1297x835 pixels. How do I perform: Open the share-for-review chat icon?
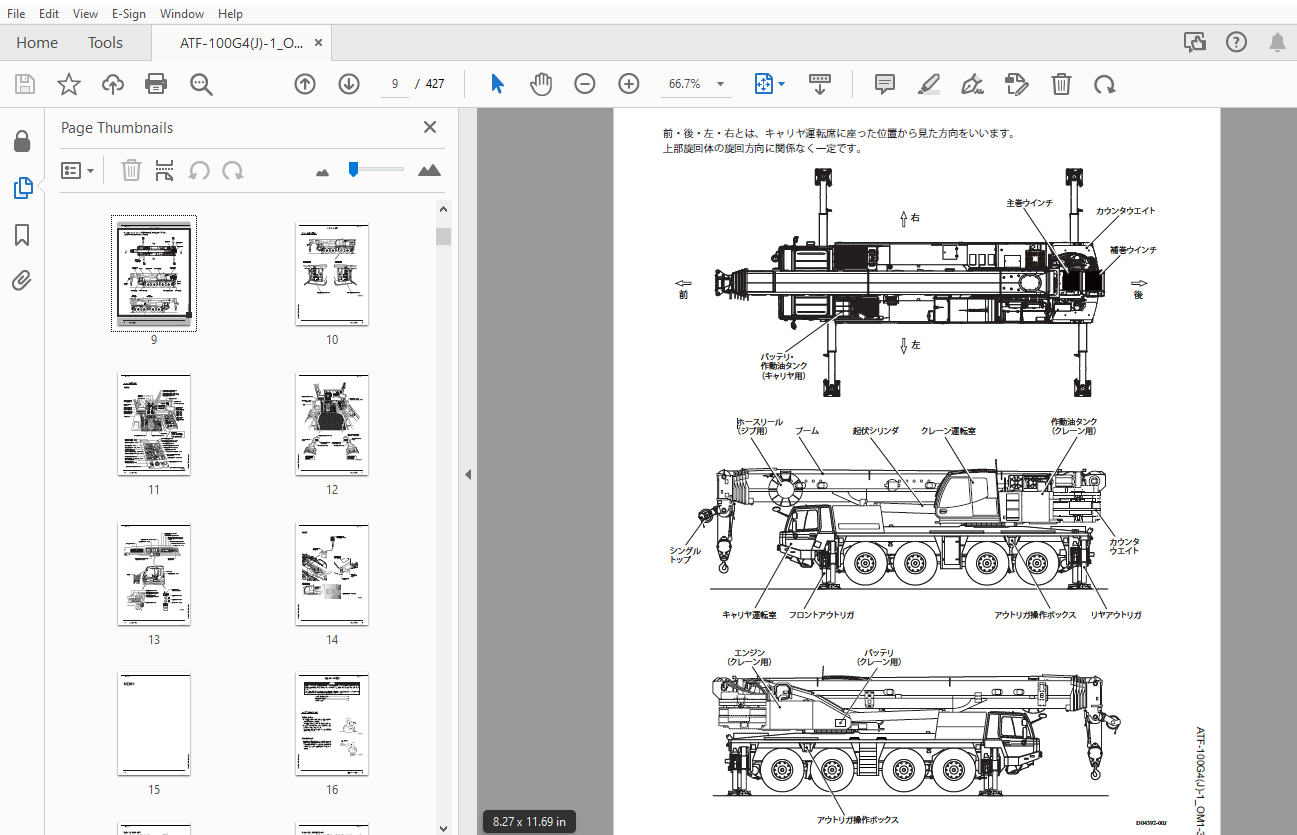[1195, 42]
